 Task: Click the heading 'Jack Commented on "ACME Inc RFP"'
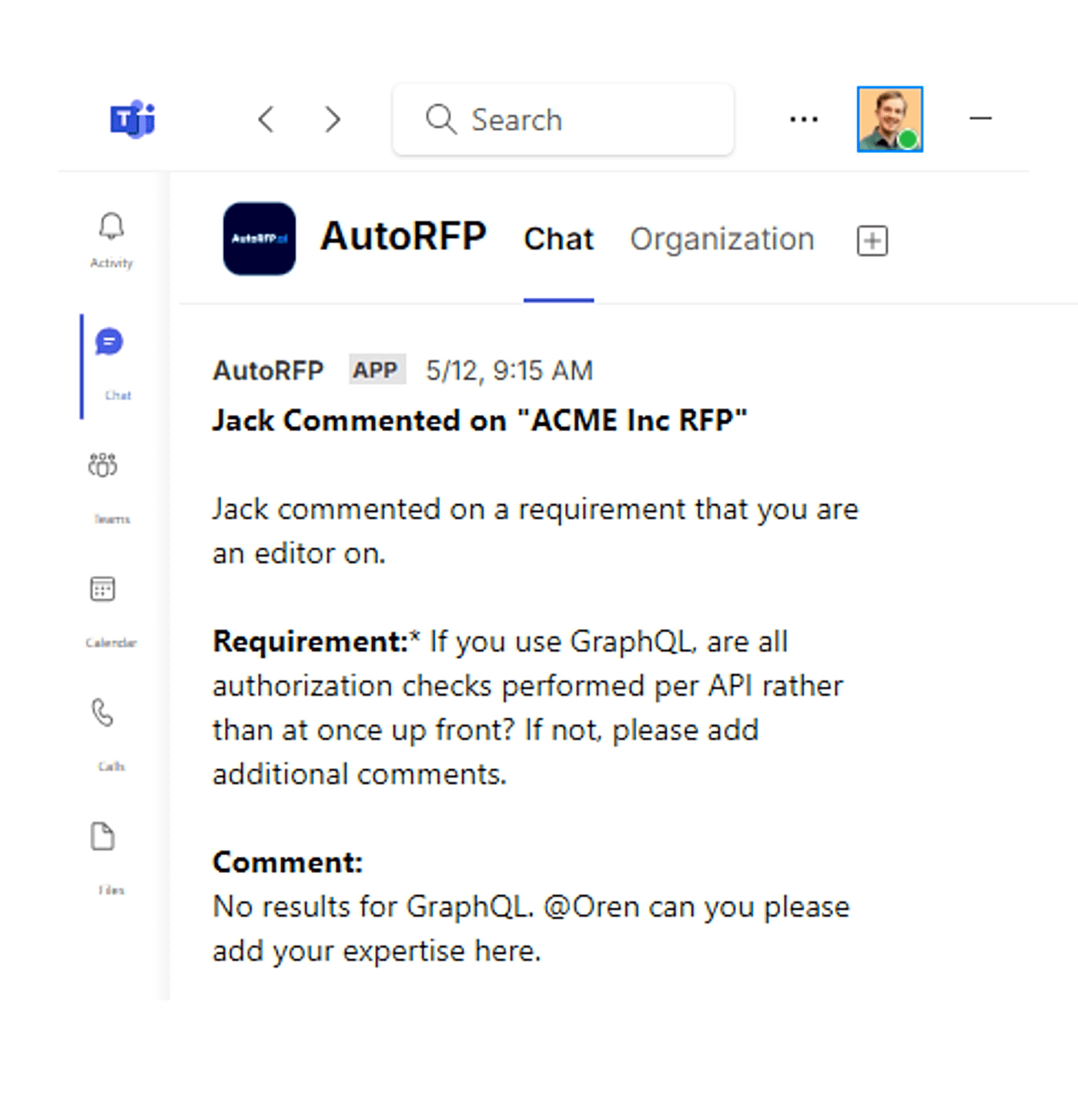coord(480,420)
